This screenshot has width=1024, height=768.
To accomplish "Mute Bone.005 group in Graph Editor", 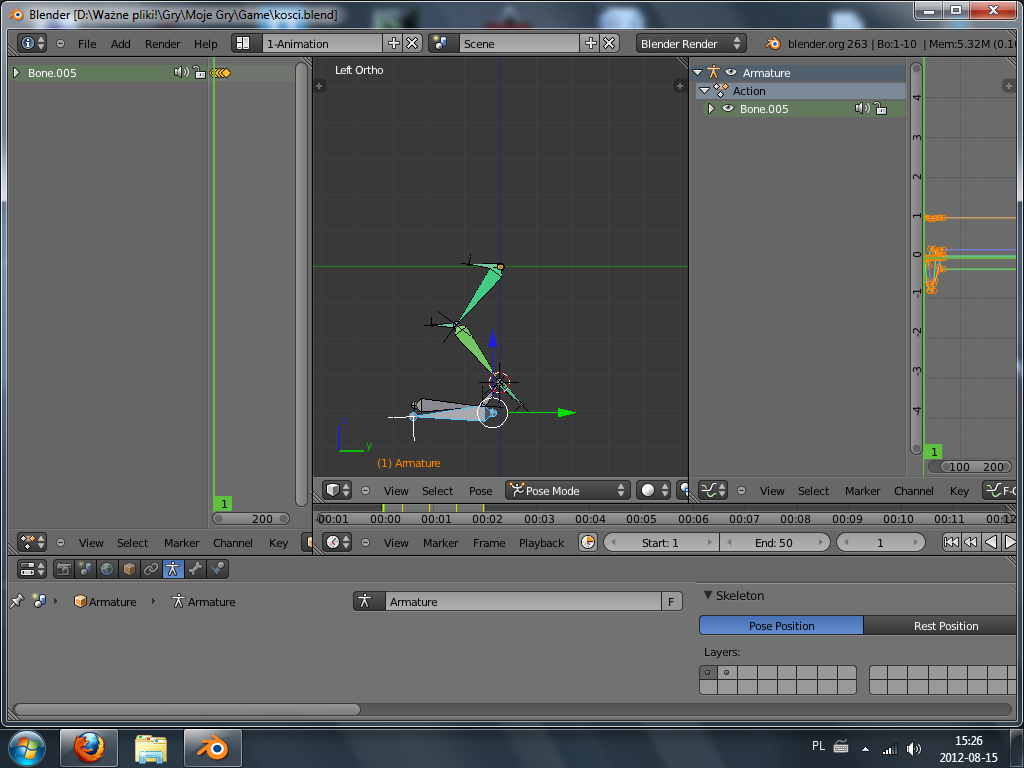I will click(x=862, y=108).
